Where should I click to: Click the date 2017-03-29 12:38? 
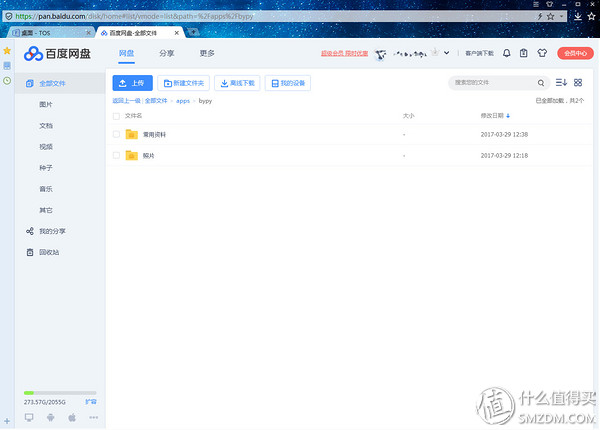tap(504, 134)
